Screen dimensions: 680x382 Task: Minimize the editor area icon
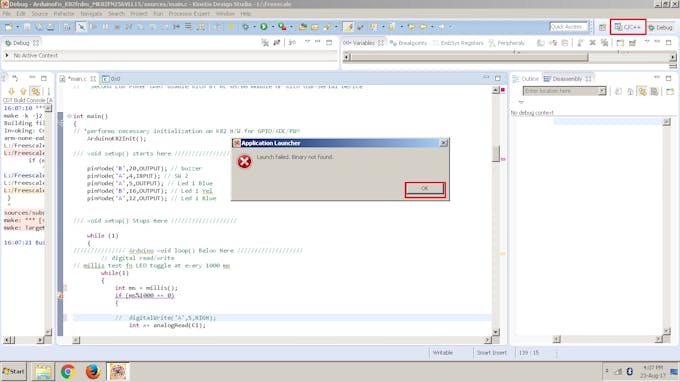486,78
